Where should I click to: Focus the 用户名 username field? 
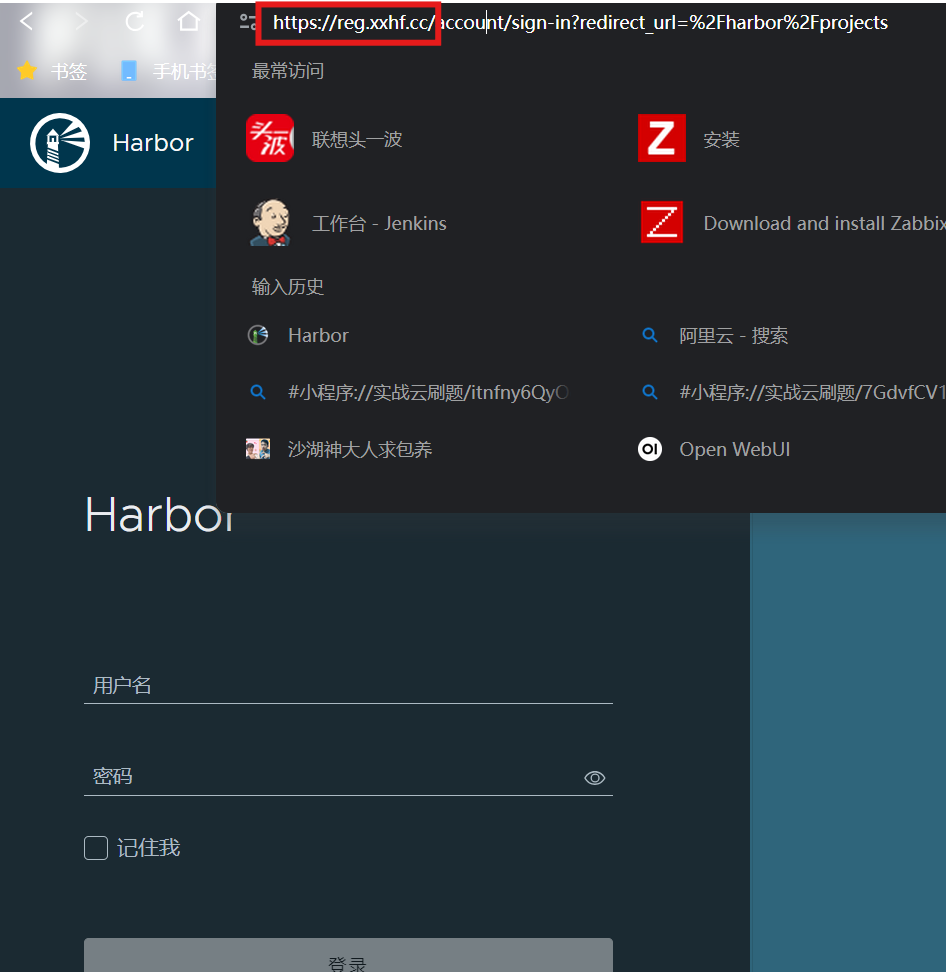pos(348,686)
